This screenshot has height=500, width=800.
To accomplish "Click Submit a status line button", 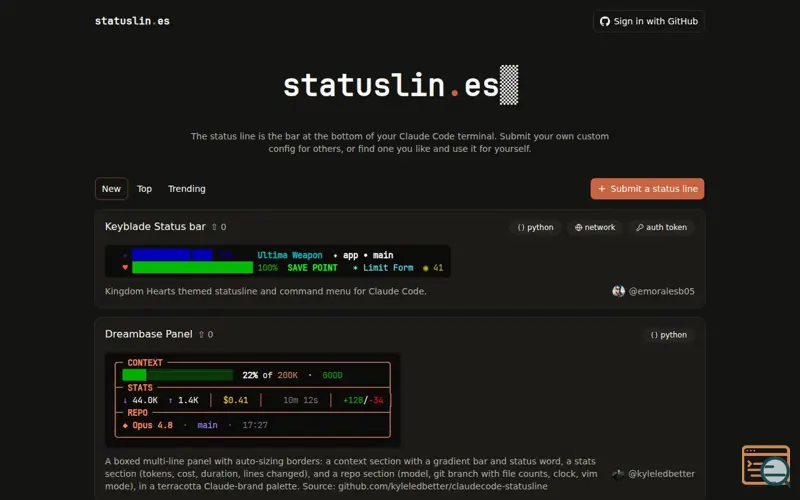I will 647,189.
